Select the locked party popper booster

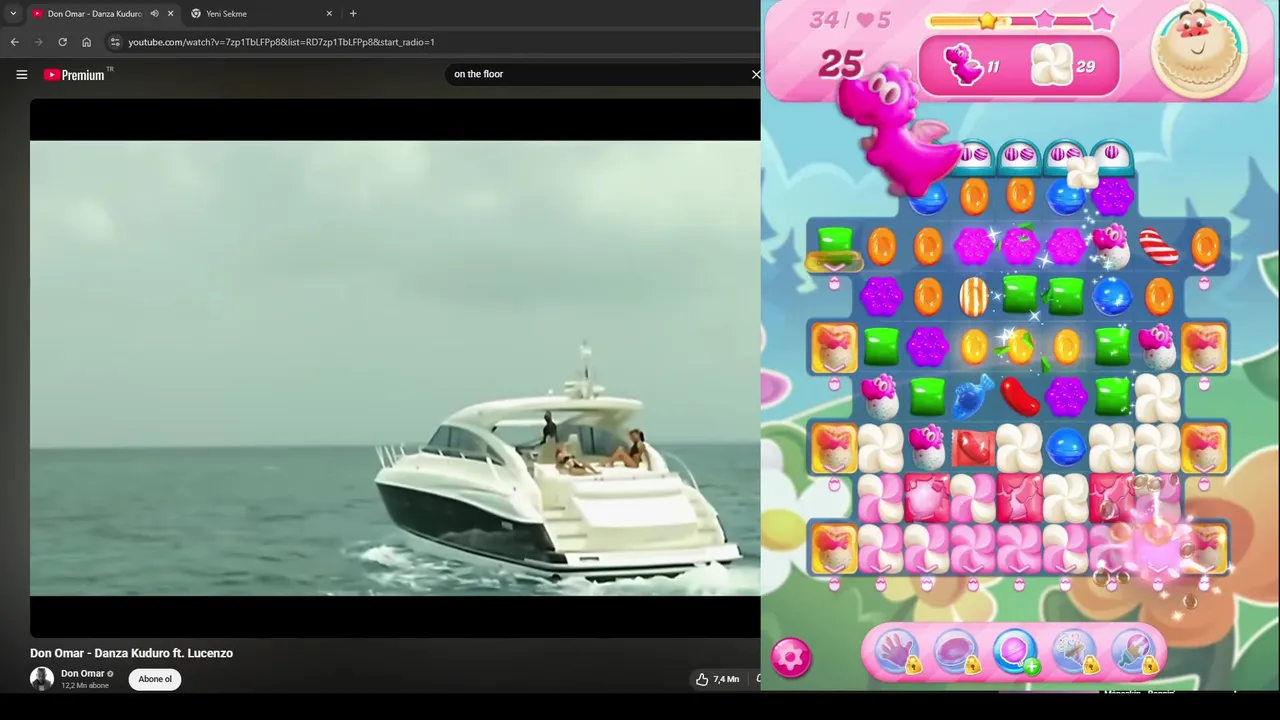[x=1074, y=652]
